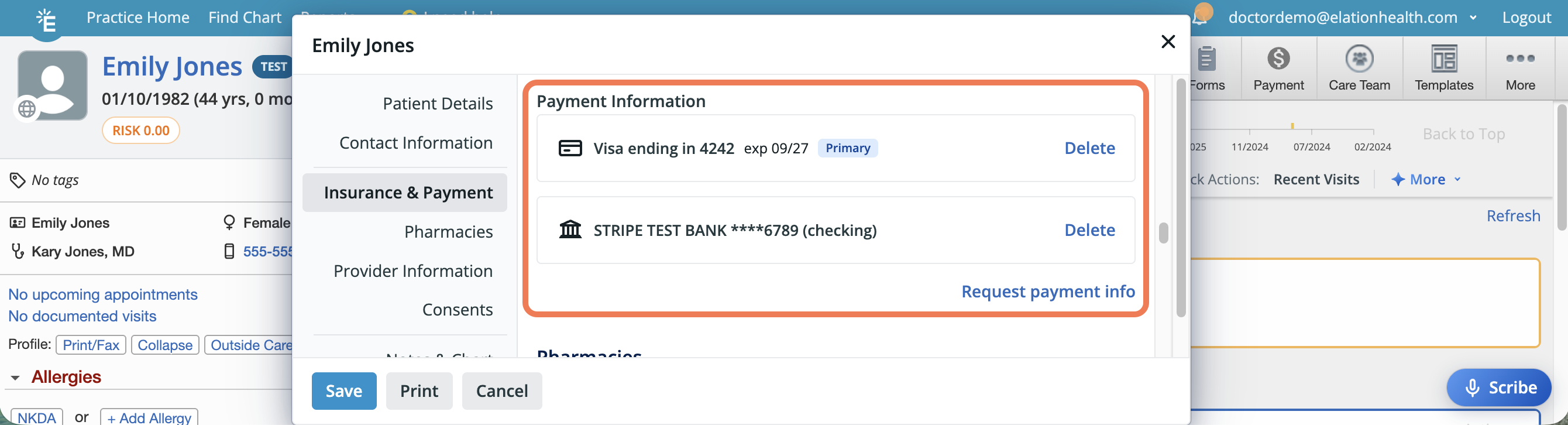1568x425 pixels.
Task: Open the Forms clipboard icon
Action: tap(1206, 59)
